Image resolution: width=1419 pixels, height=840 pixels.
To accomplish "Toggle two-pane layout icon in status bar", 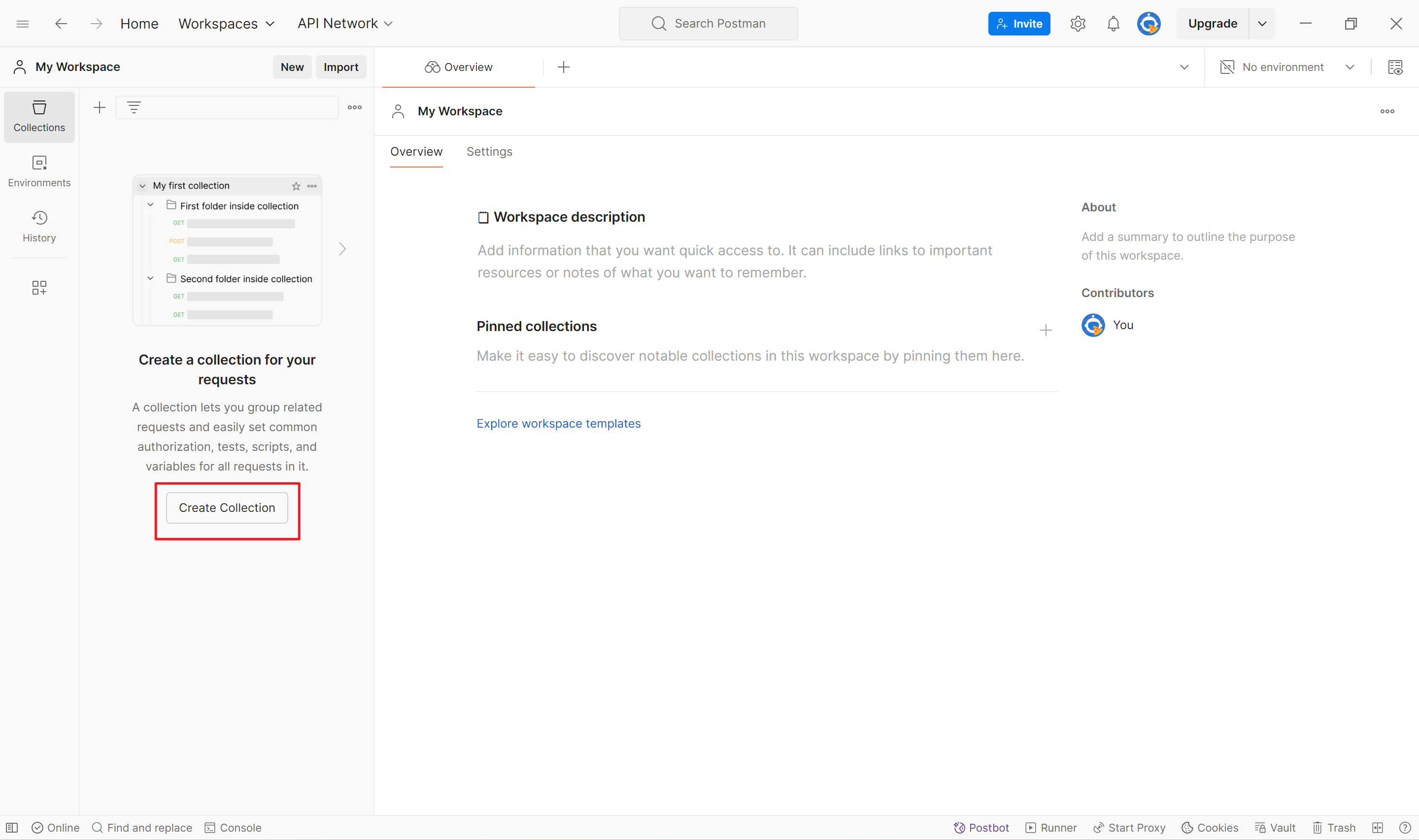I will click(1377, 828).
